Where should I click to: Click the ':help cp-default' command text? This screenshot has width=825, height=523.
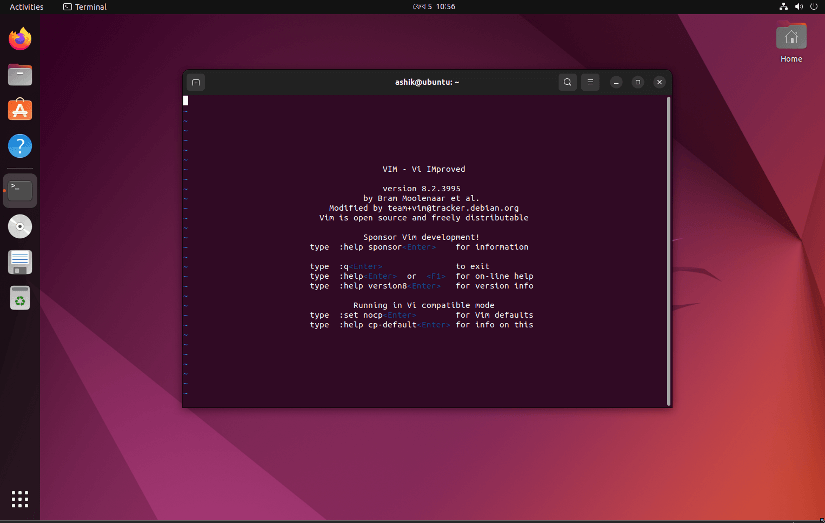tap(378, 325)
